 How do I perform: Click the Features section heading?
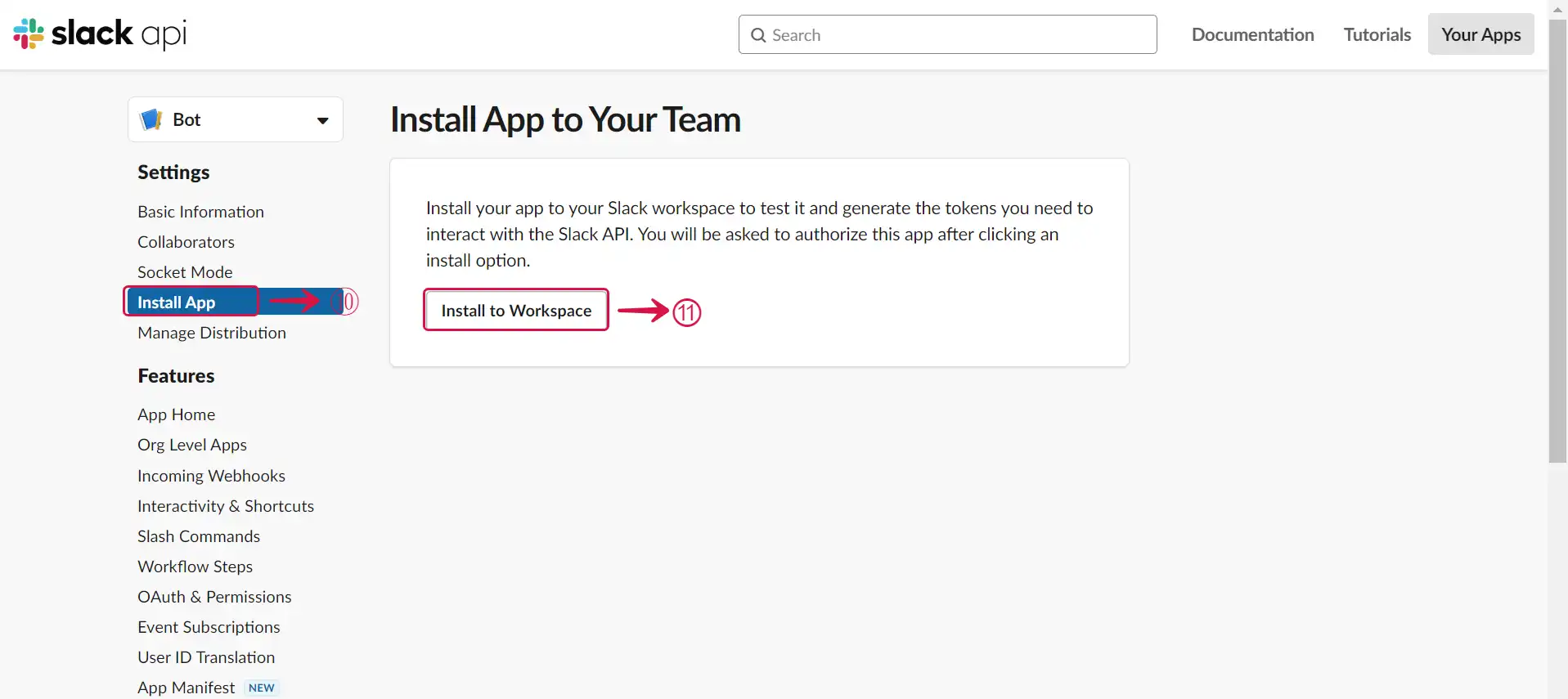coord(176,376)
